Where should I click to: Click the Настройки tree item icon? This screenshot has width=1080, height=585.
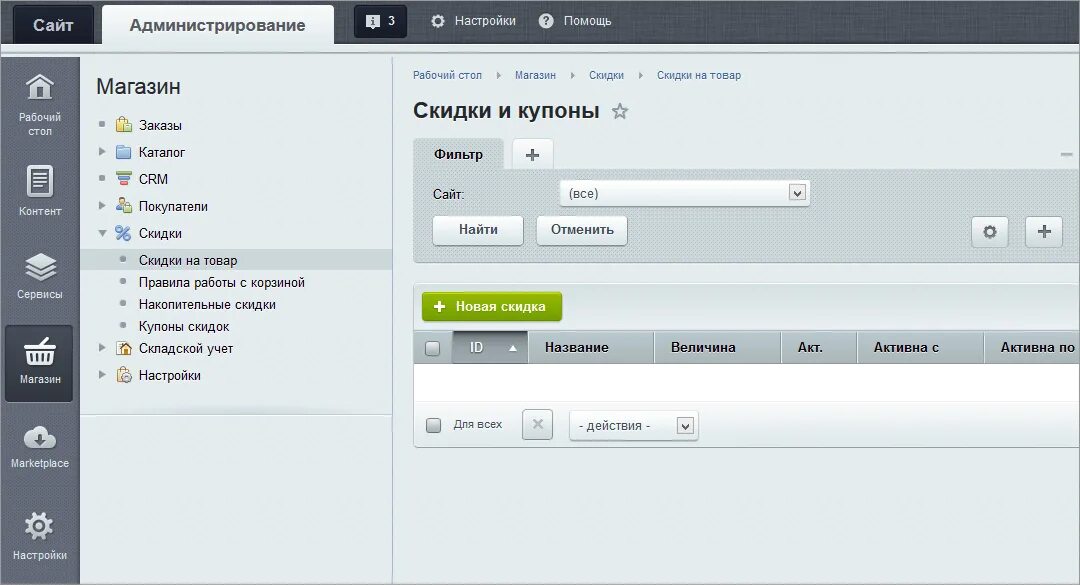[123, 375]
